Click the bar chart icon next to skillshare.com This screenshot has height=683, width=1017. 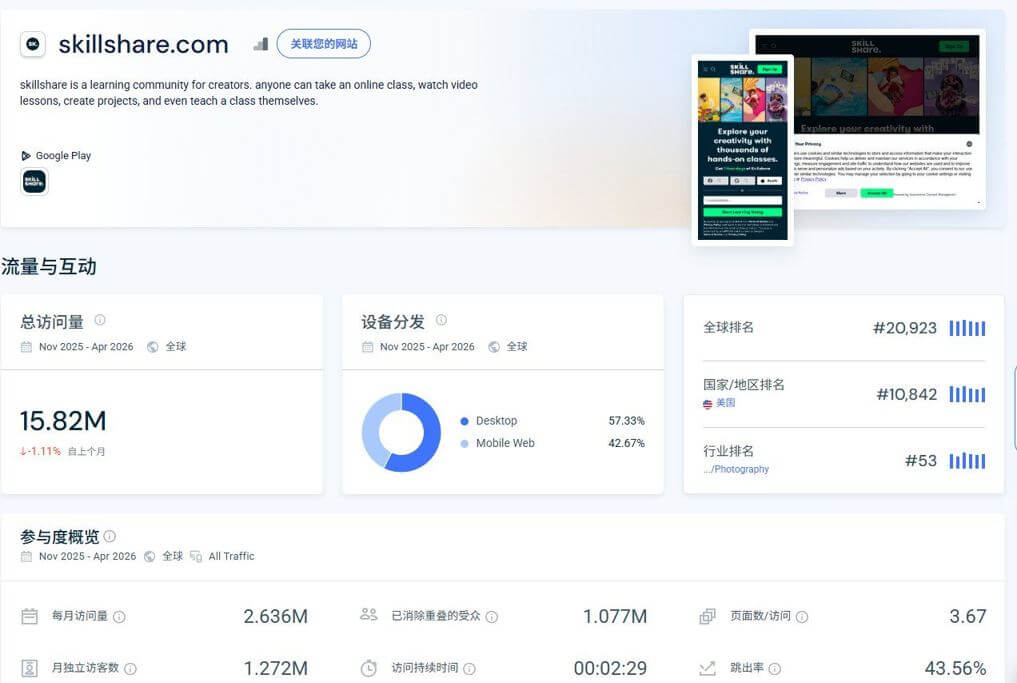coord(261,44)
